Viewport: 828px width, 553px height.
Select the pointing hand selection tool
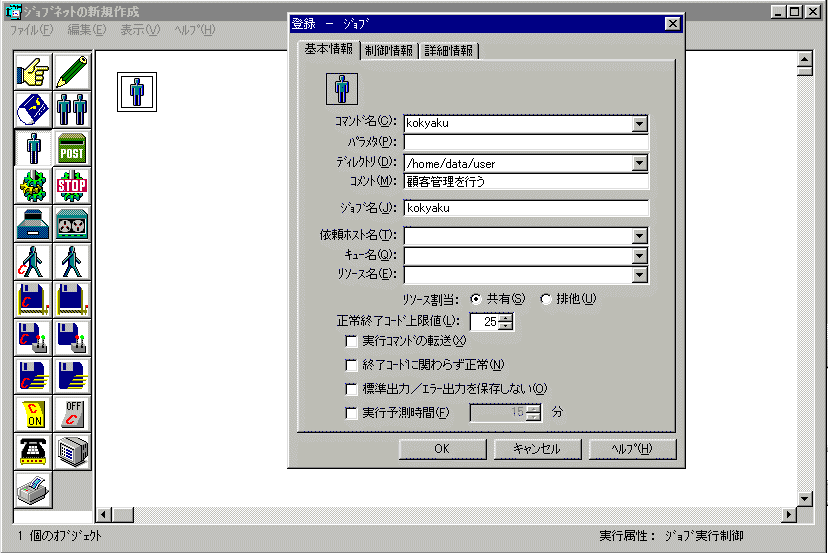coord(33,72)
